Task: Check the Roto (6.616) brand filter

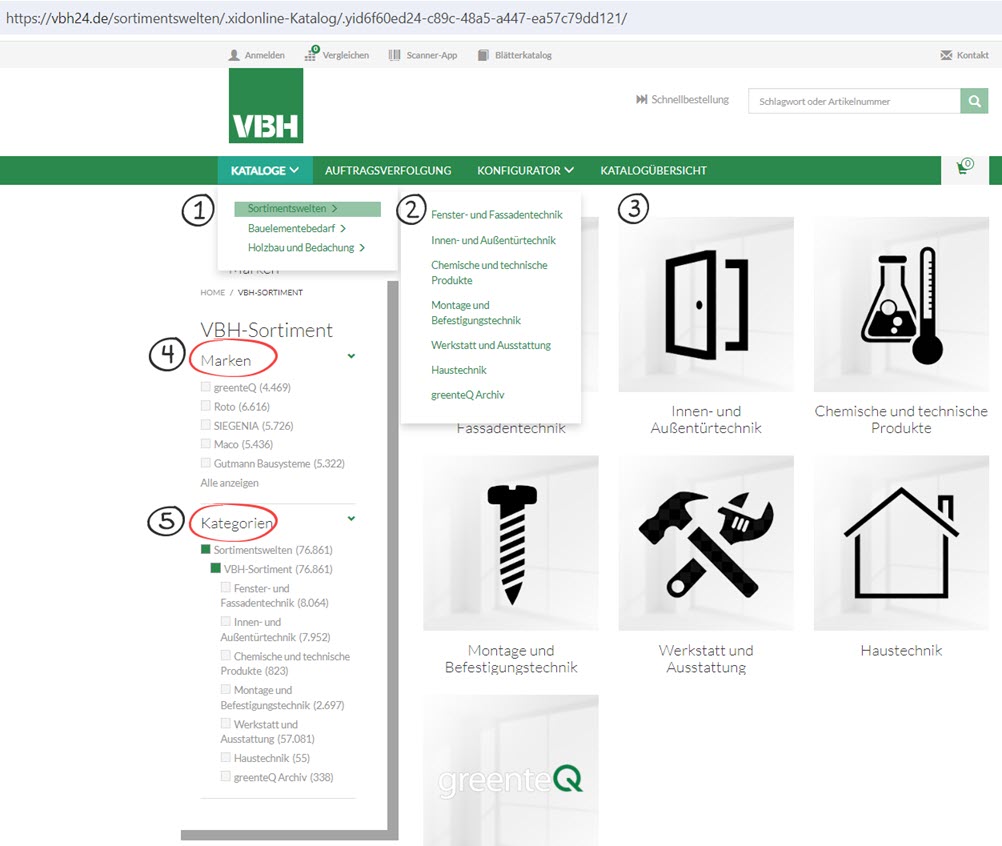Action: 206,406
